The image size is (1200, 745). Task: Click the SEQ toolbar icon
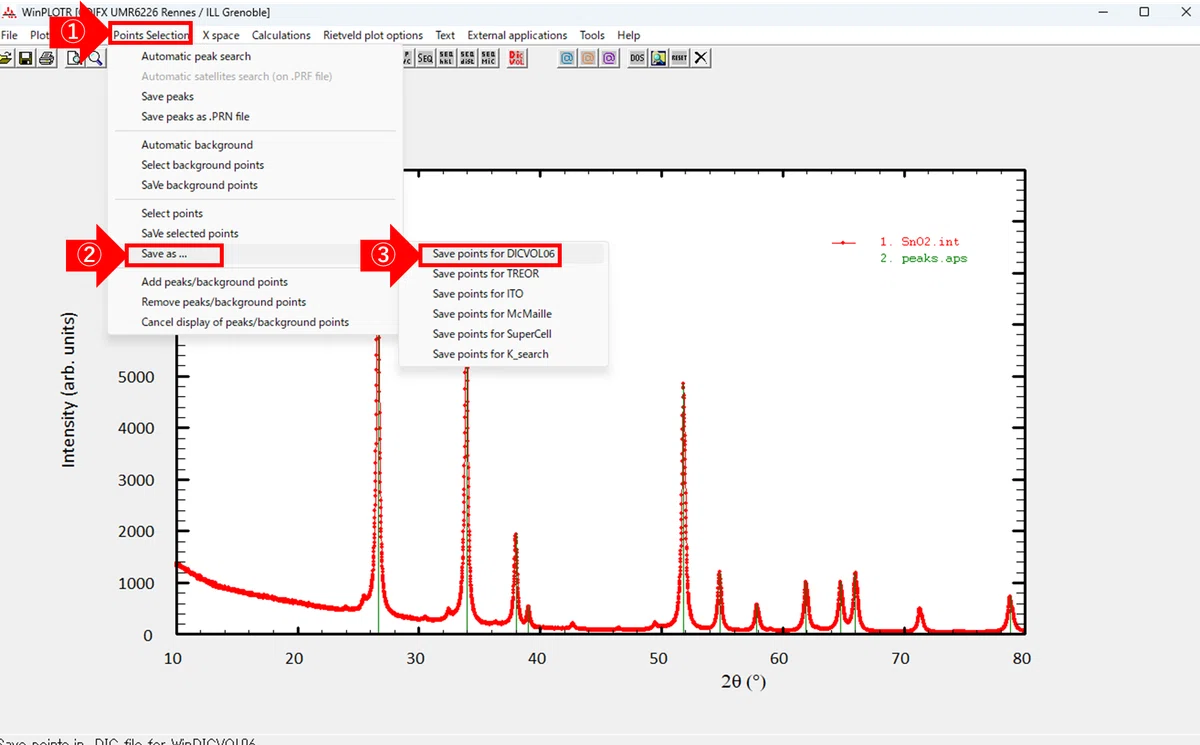pos(425,58)
